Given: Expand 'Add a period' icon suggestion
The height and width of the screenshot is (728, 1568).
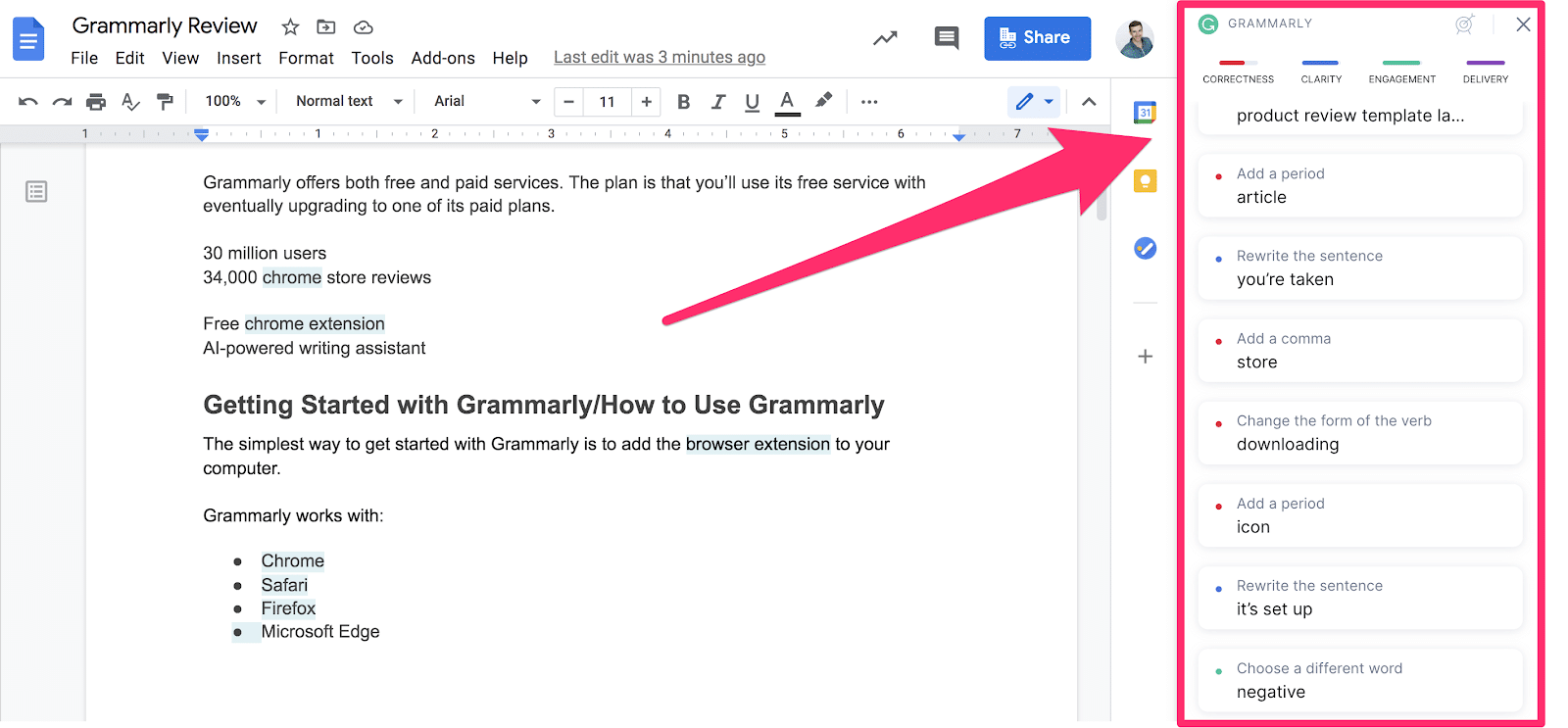Looking at the screenshot, I should pyautogui.click(x=1360, y=515).
